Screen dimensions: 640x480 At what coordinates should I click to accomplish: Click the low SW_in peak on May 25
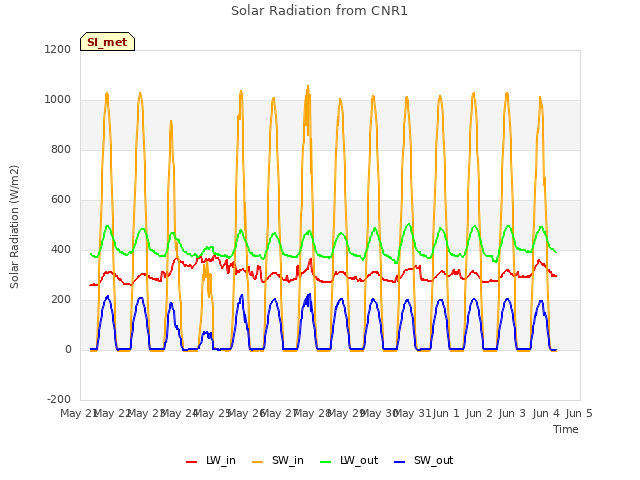(x=207, y=263)
